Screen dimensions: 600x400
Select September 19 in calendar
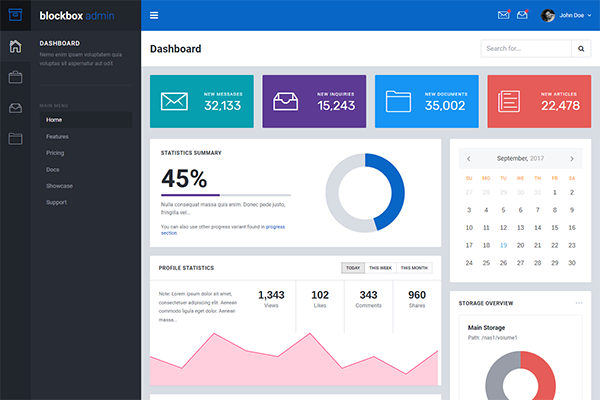pyautogui.click(x=504, y=245)
